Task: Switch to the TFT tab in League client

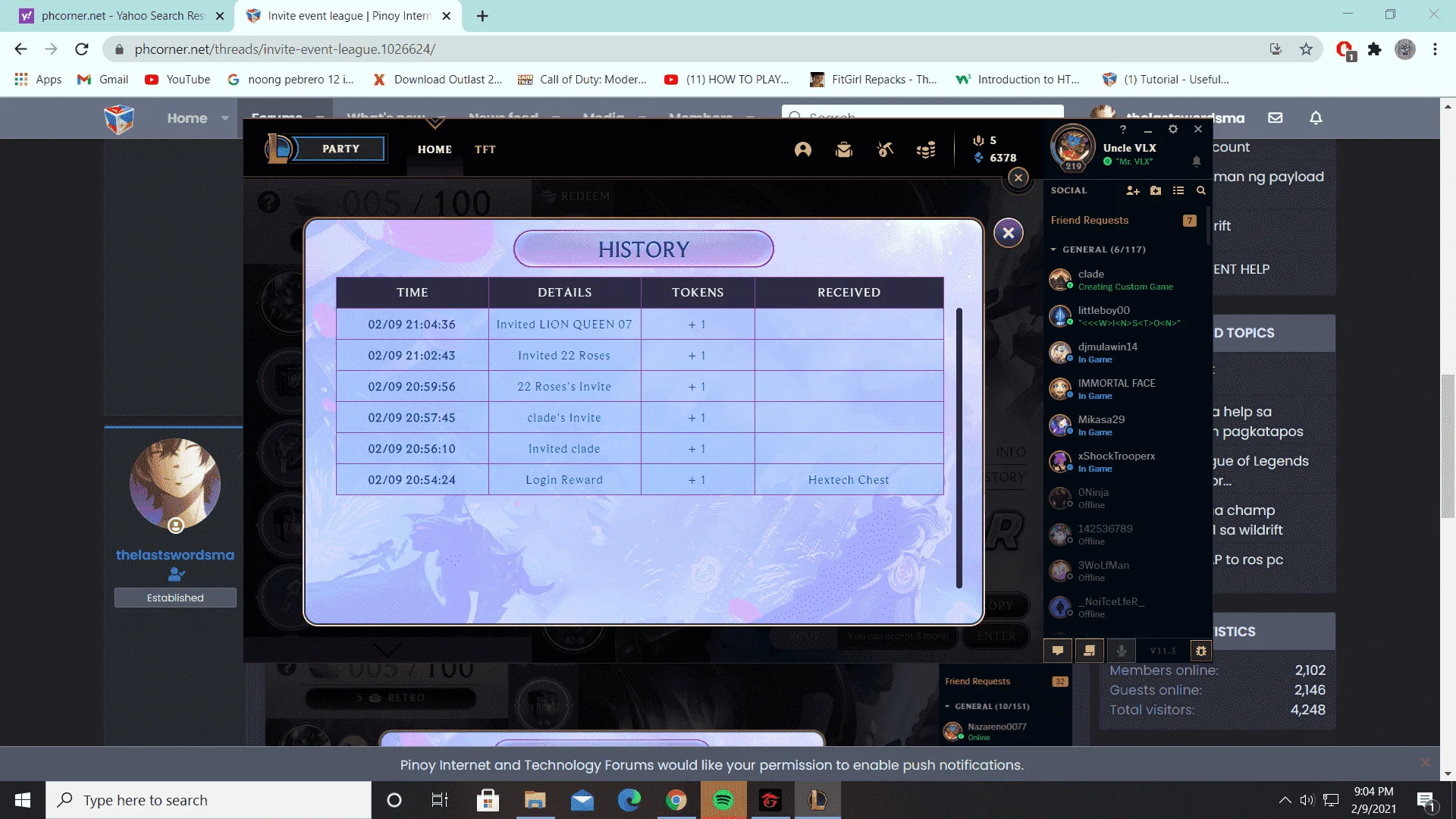Action: click(x=485, y=149)
